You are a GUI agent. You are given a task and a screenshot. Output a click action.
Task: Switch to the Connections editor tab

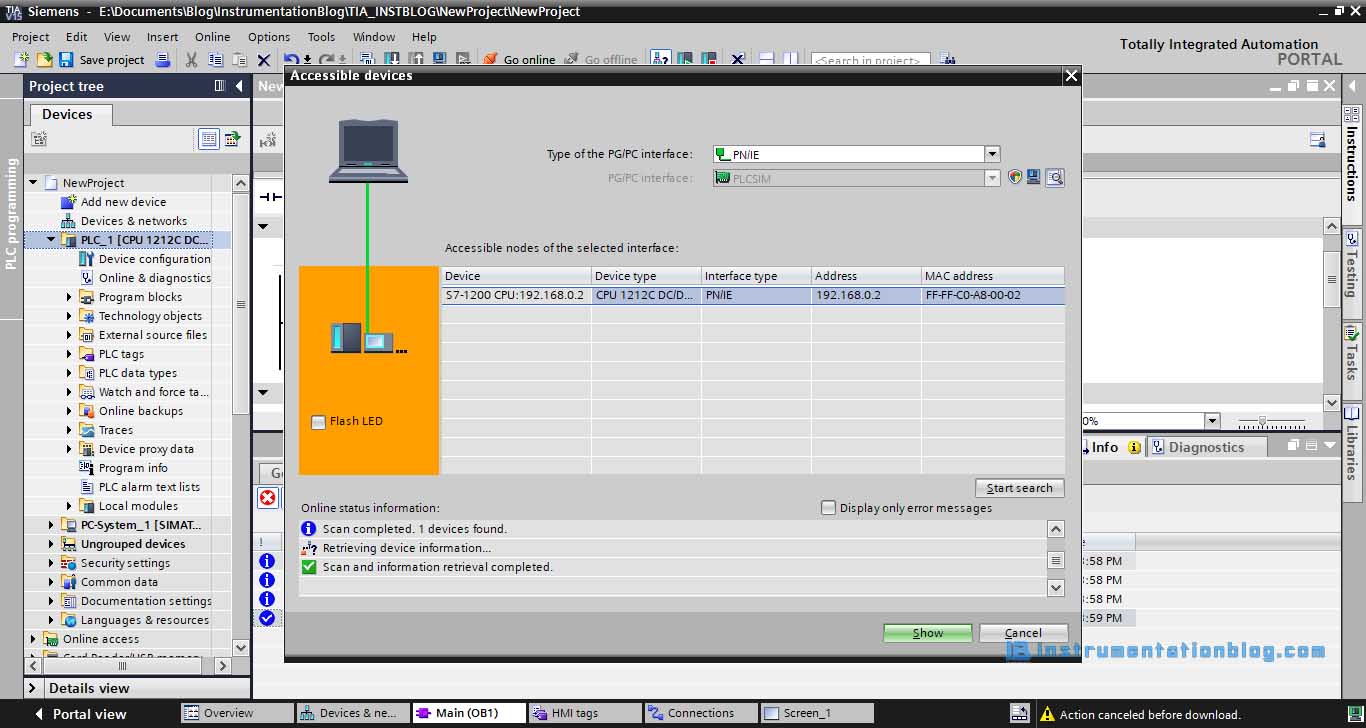701,713
